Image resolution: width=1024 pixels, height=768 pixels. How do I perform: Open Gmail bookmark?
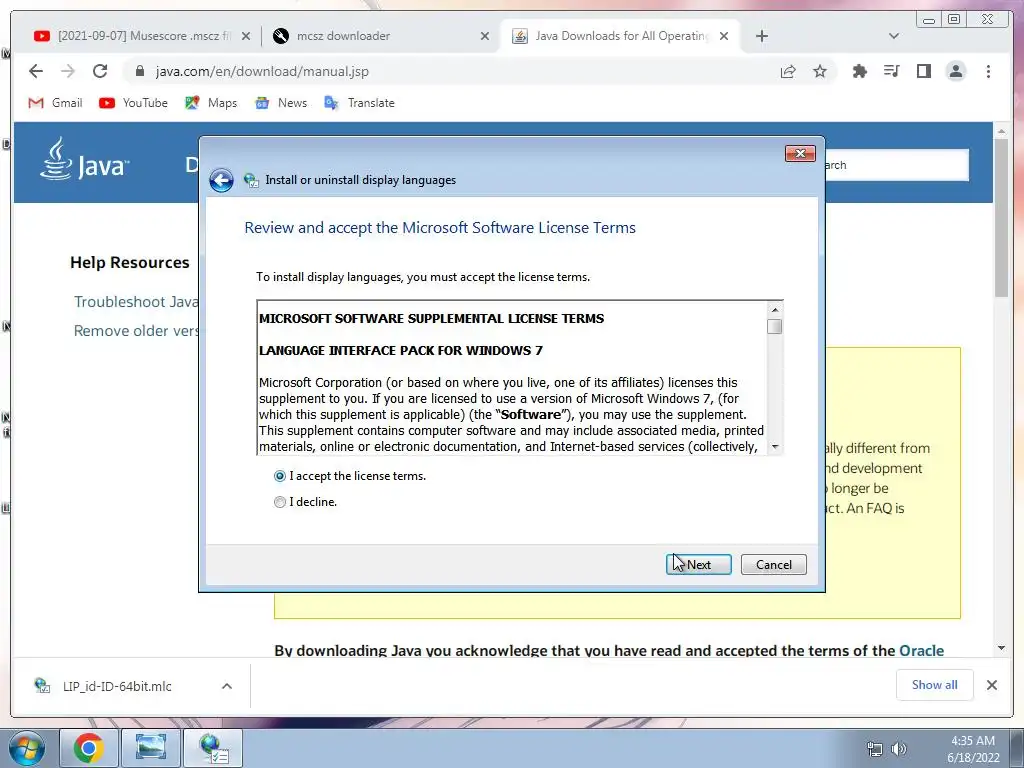(x=56, y=103)
